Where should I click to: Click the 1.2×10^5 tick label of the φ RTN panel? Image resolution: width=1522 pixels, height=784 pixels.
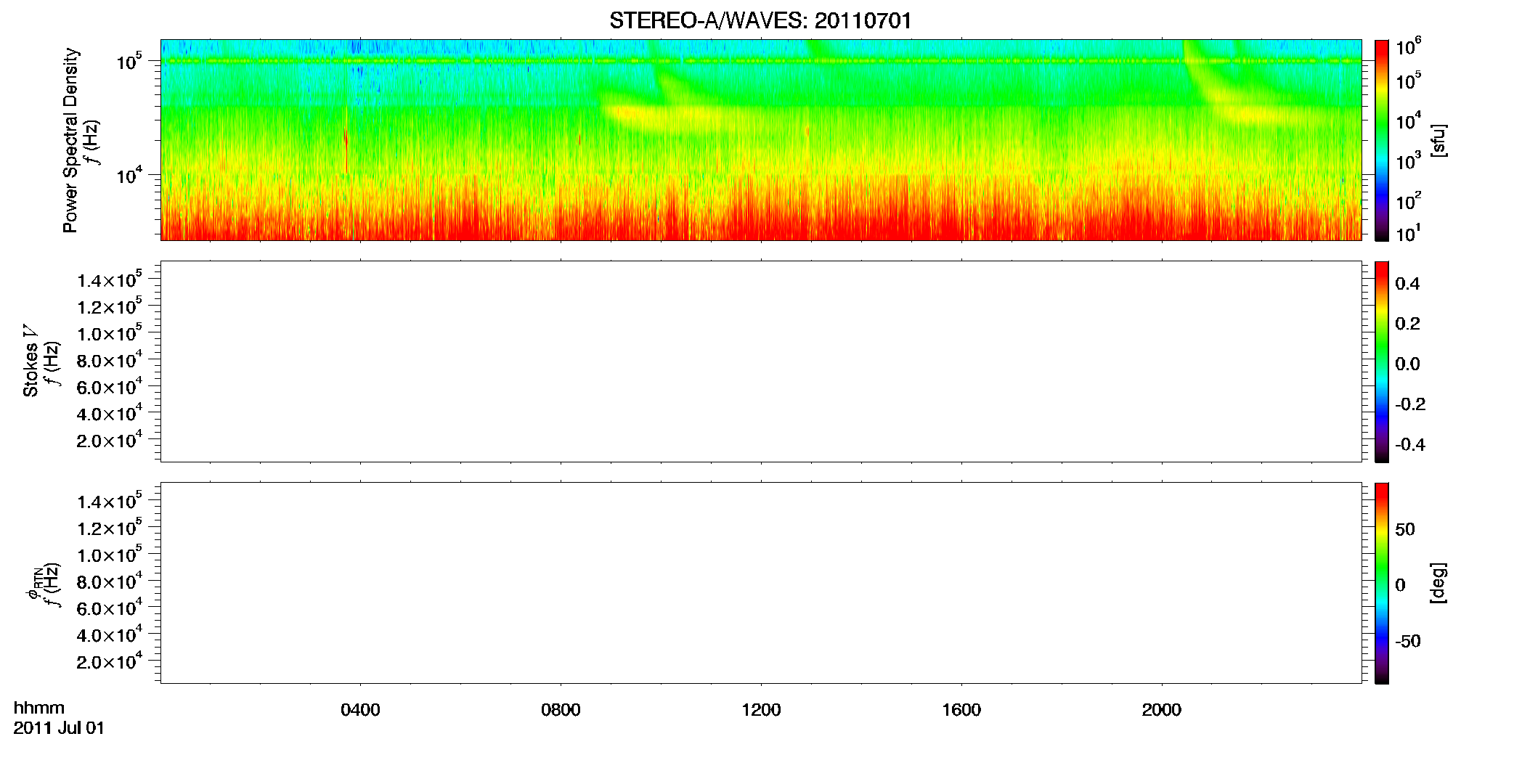110,527
